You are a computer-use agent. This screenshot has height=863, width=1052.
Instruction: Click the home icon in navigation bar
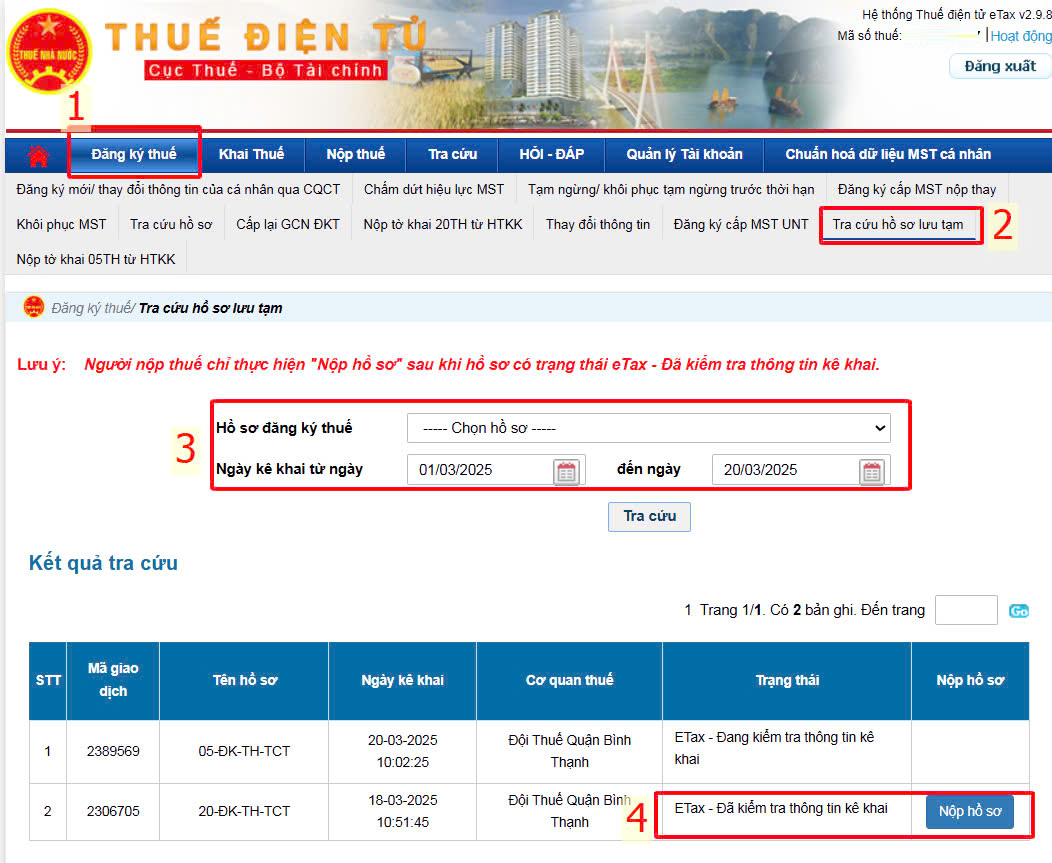(38, 155)
